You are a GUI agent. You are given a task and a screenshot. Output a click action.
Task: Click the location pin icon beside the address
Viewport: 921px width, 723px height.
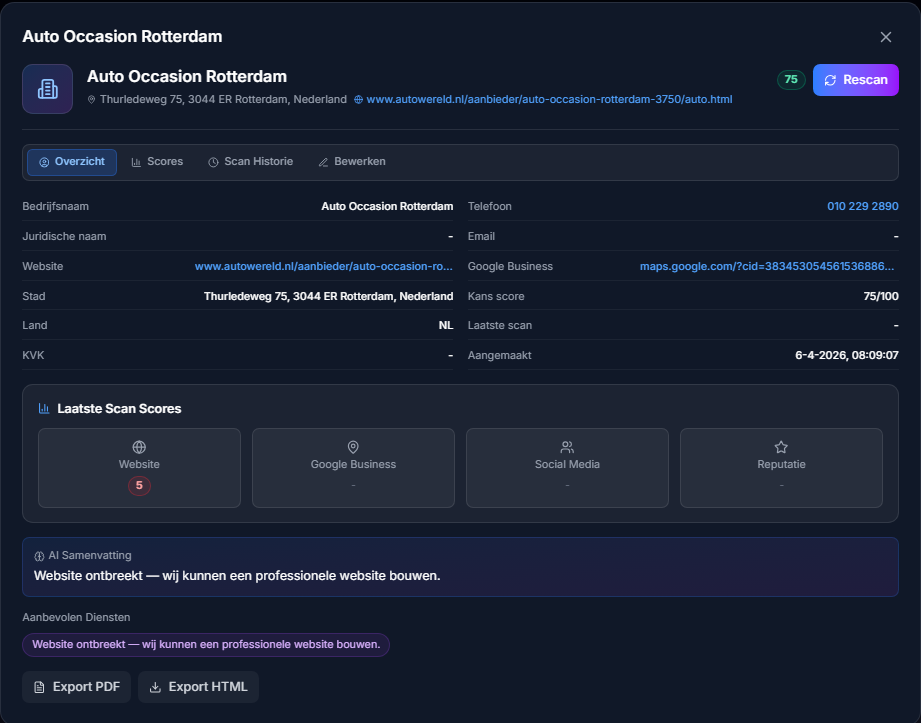coord(92,100)
